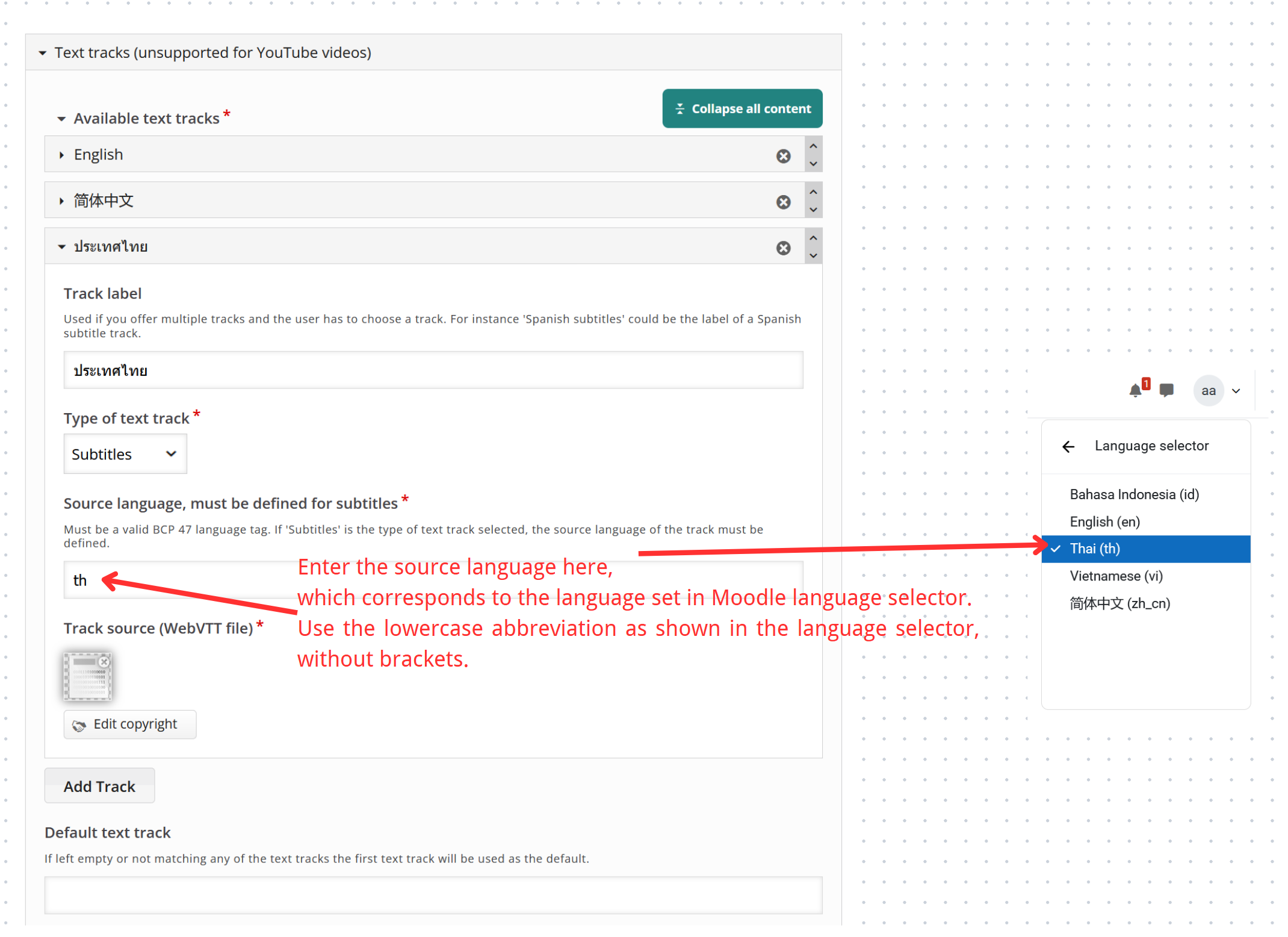Select Vietnamese (vi) language
1288x937 pixels.
point(1145,576)
